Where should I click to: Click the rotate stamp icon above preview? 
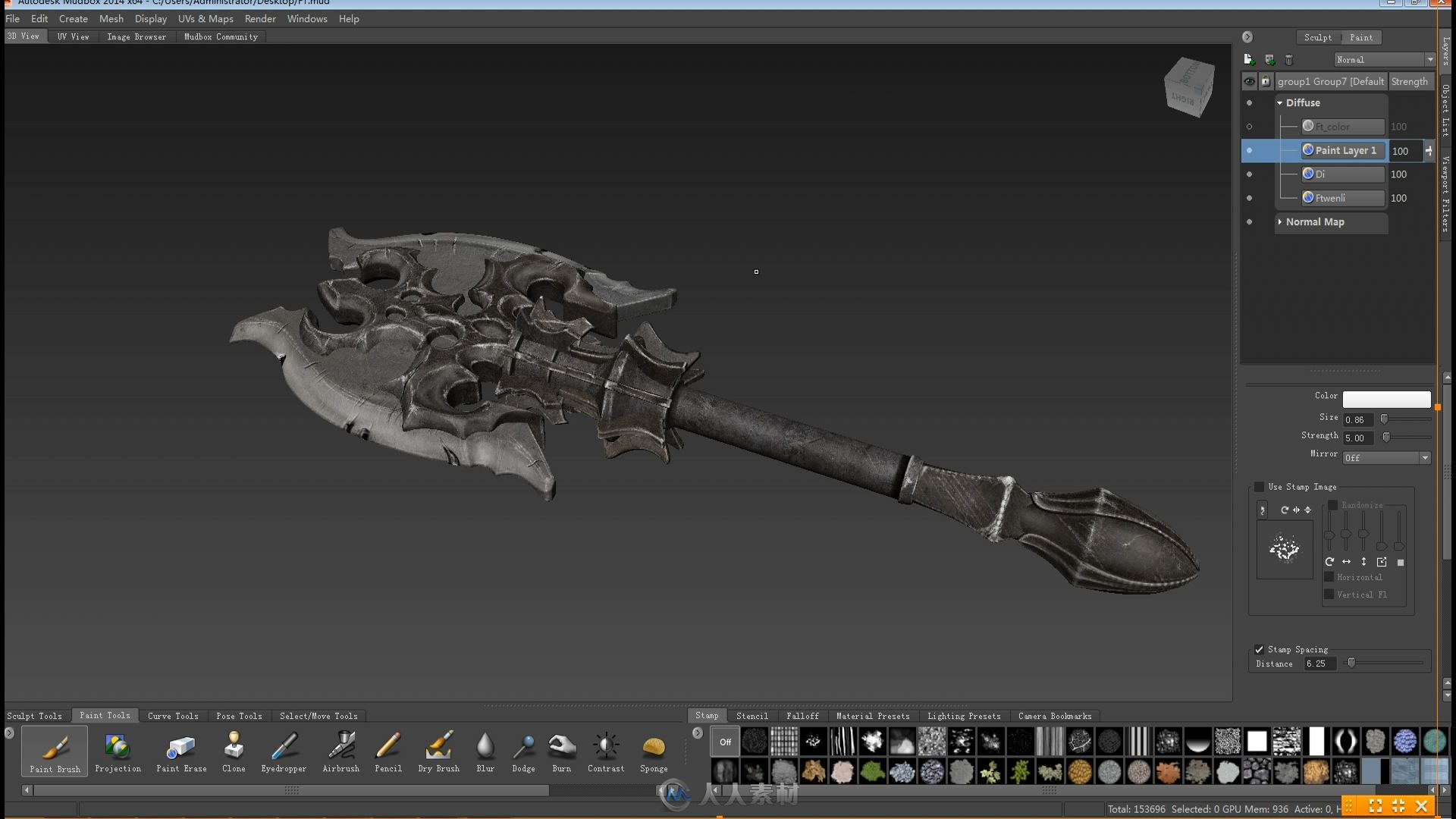(x=1285, y=510)
